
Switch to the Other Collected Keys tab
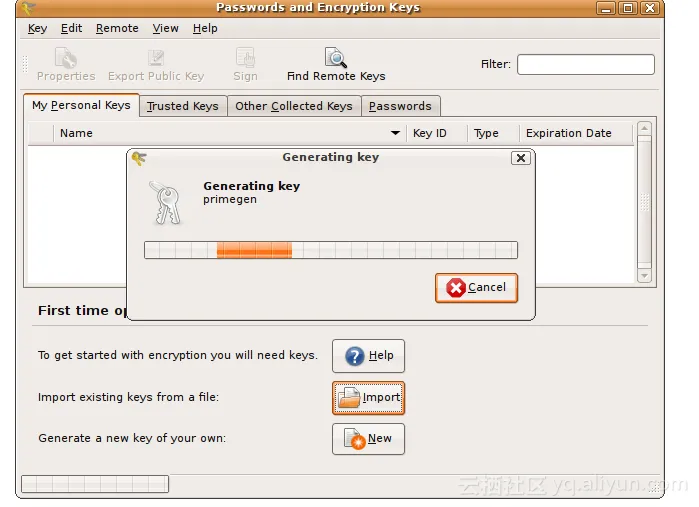coord(293,106)
